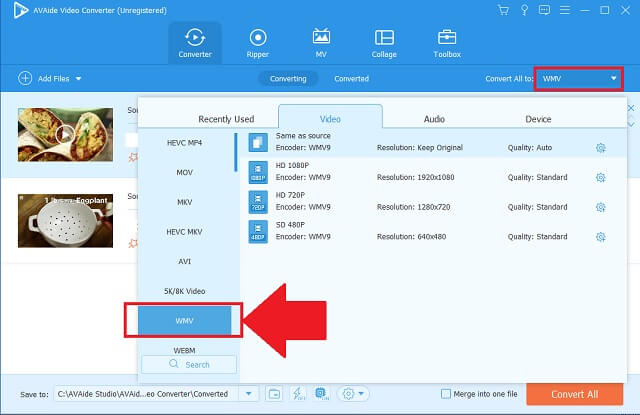Open the Toolbox module
Image resolution: width=640 pixels, height=415 pixels.
[x=447, y=43]
